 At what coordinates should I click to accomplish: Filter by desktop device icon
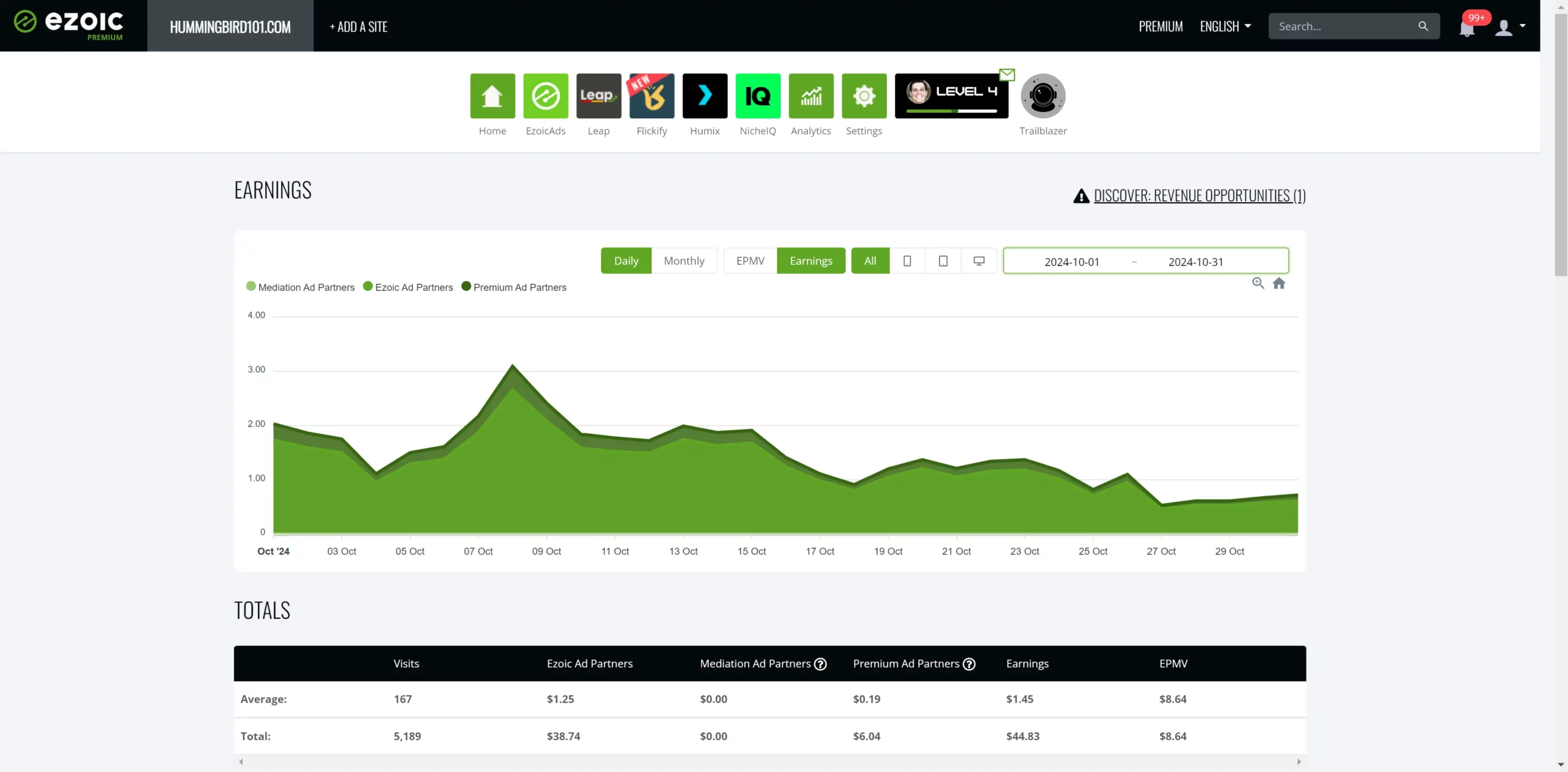click(979, 261)
